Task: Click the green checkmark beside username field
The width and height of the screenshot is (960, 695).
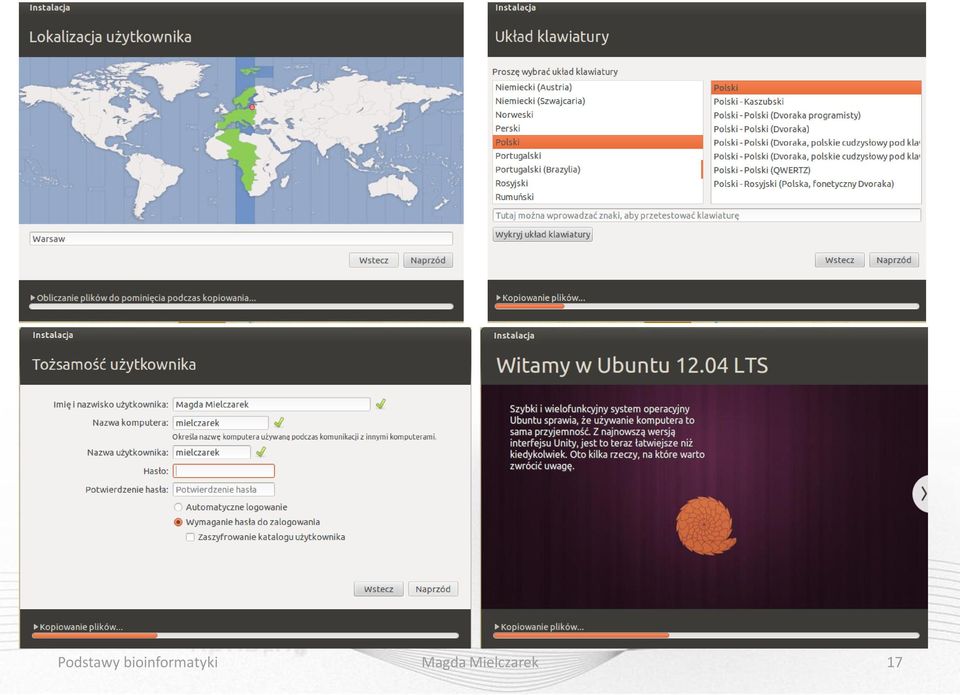Action: pyautogui.click(x=261, y=452)
